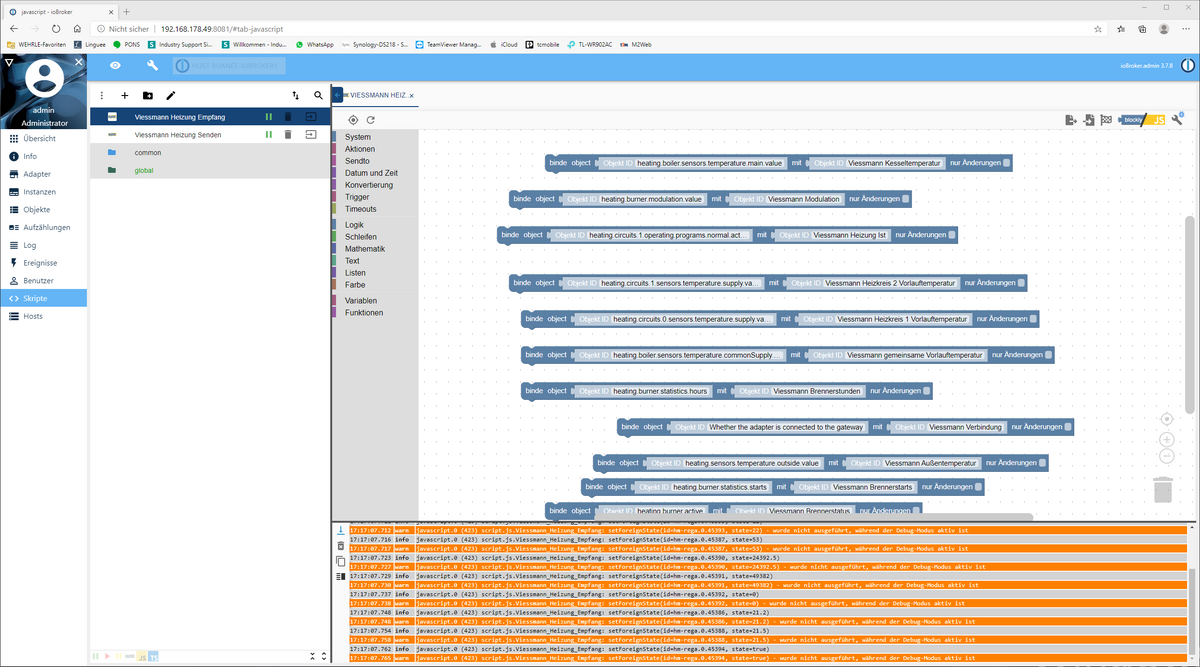
Task: Check 'nur Änderungen' for Viessmann Heizung Ist
Action: 952,235
